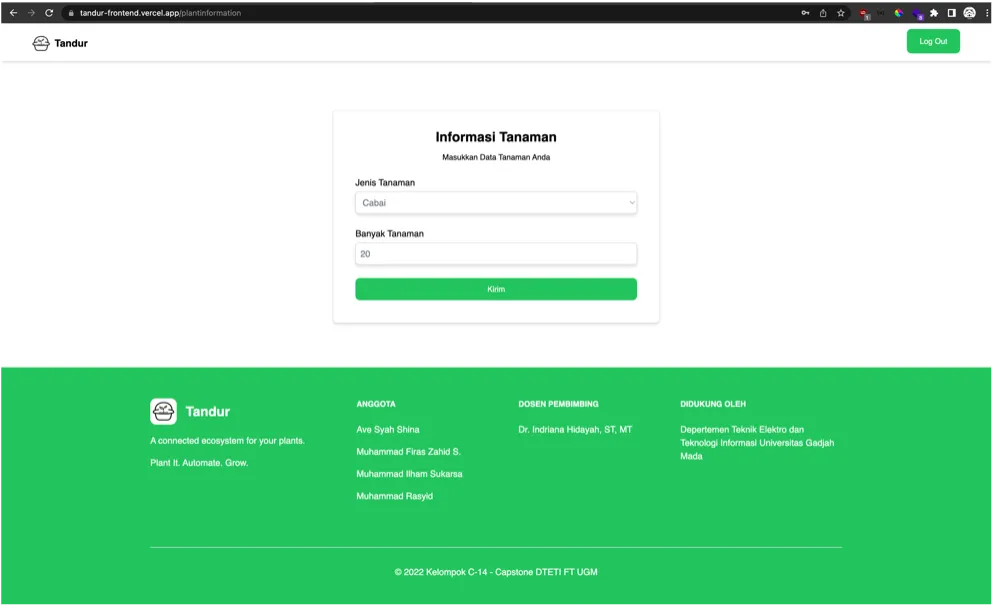Open the purple extension with badge 3
This screenshot has width=996, height=605.
[x=915, y=14]
